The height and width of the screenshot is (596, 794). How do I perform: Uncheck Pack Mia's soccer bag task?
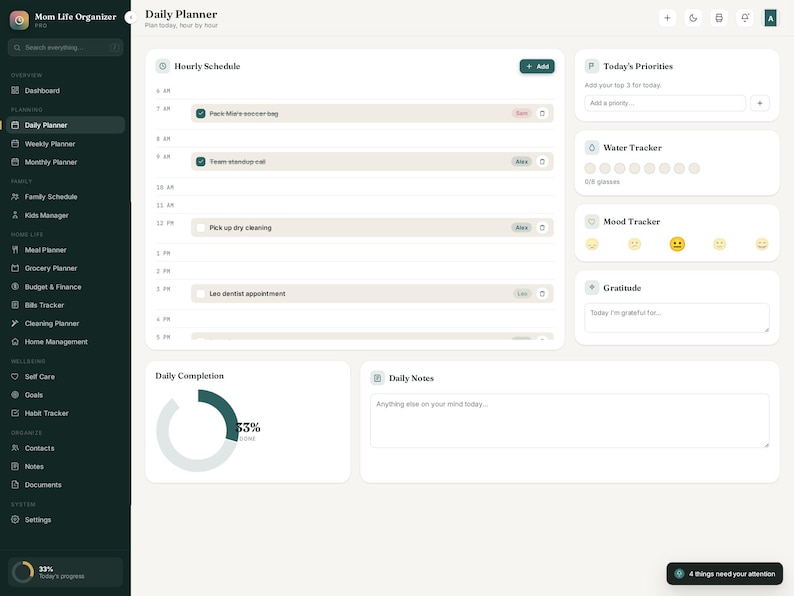201,113
